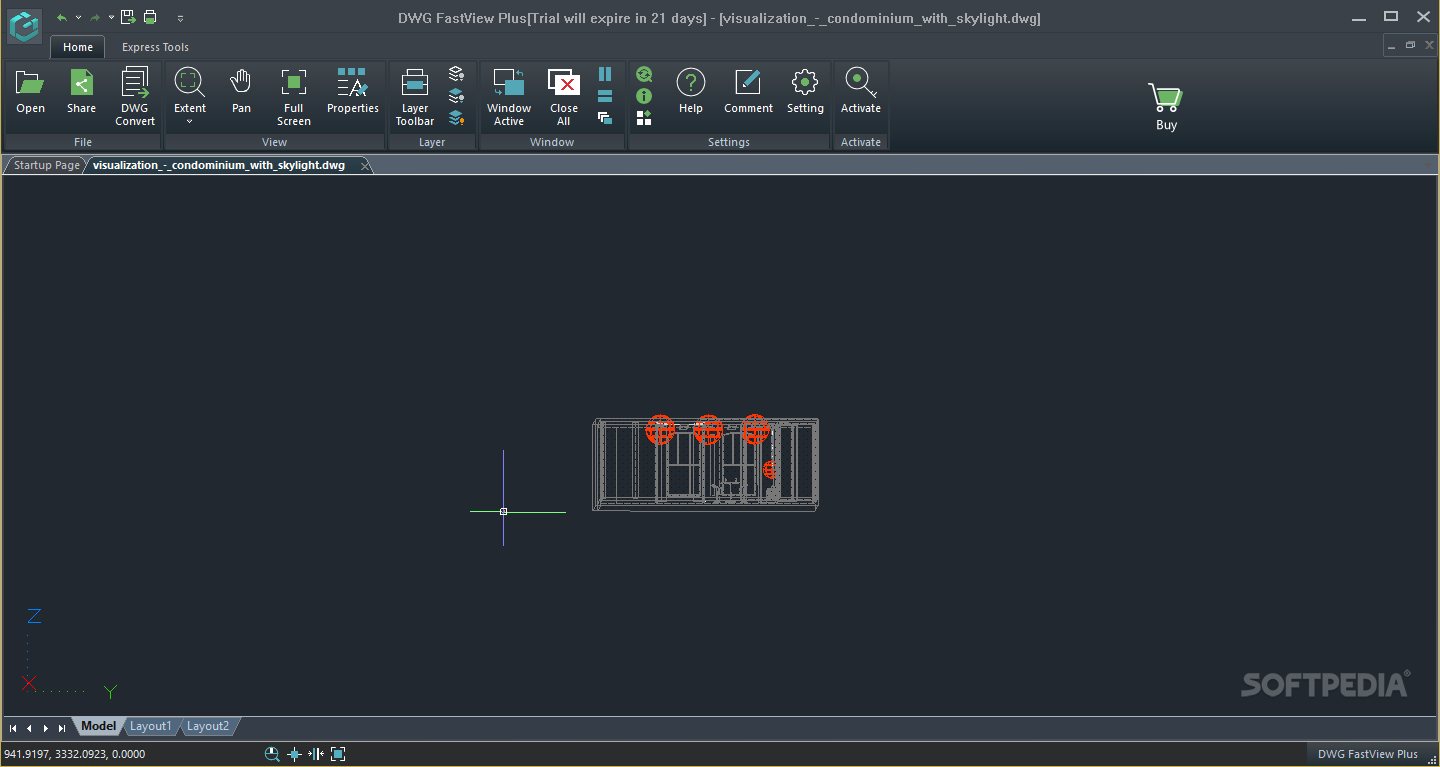Viewport: 1440px width, 767px height.
Task: Show the Layer Toolbar
Action: 415,97
